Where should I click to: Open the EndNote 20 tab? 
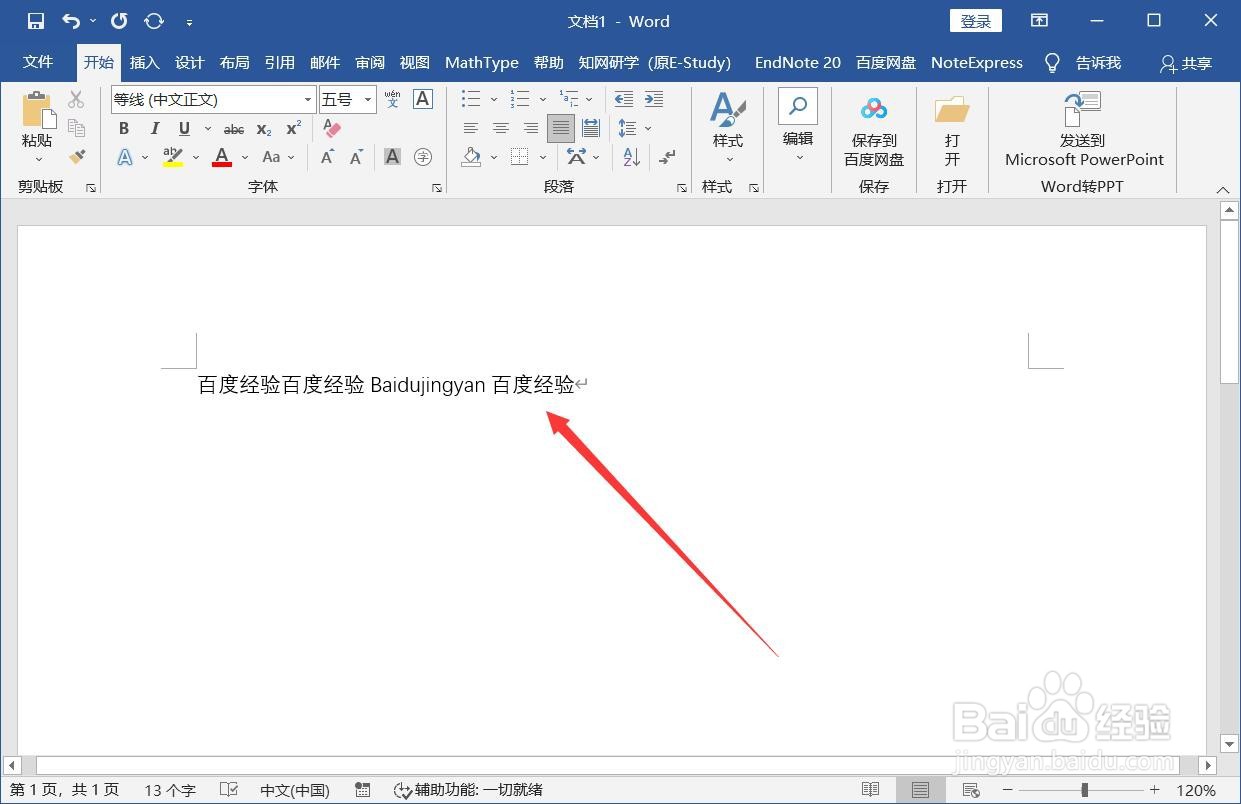[798, 62]
